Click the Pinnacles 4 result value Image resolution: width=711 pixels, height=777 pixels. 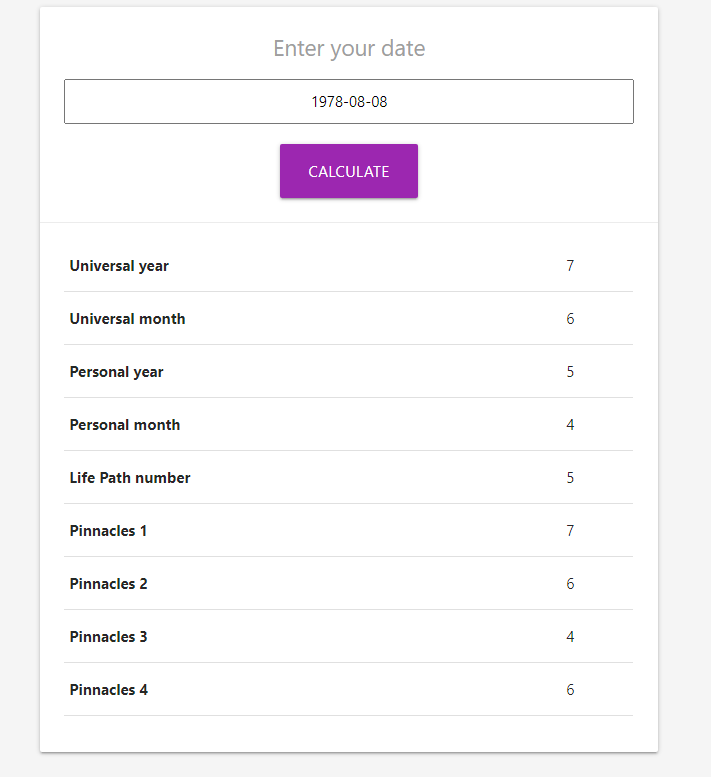tap(570, 690)
